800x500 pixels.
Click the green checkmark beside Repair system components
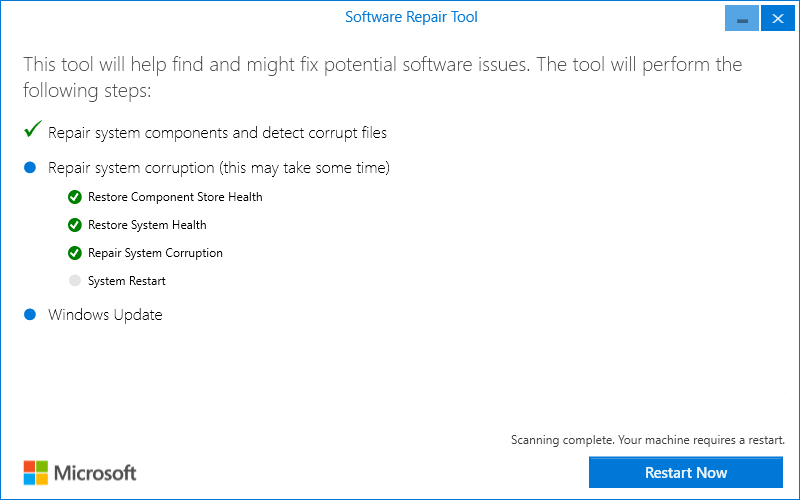tap(32, 131)
